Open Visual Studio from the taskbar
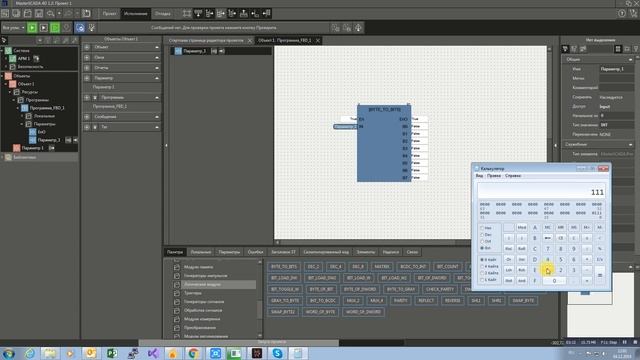 [153, 353]
